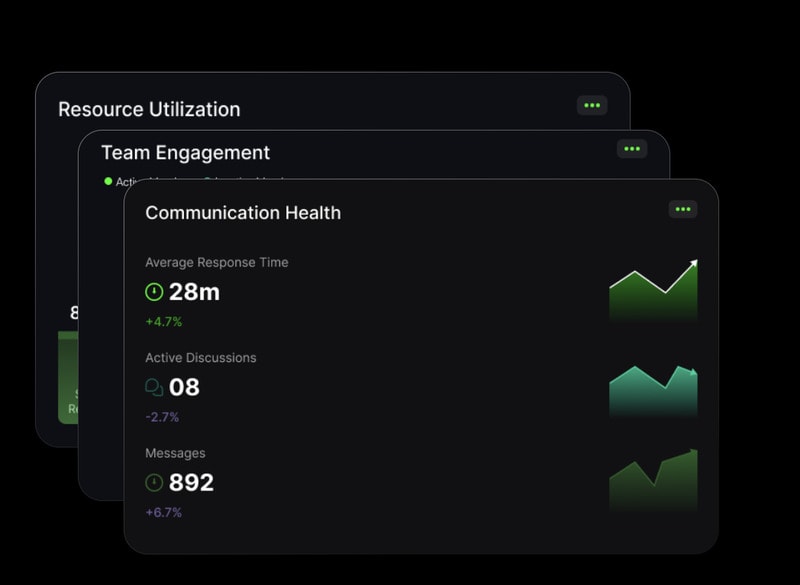Bring the Team Engagement card forward
This screenshot has height=585, width=800.
pos(185,153)
